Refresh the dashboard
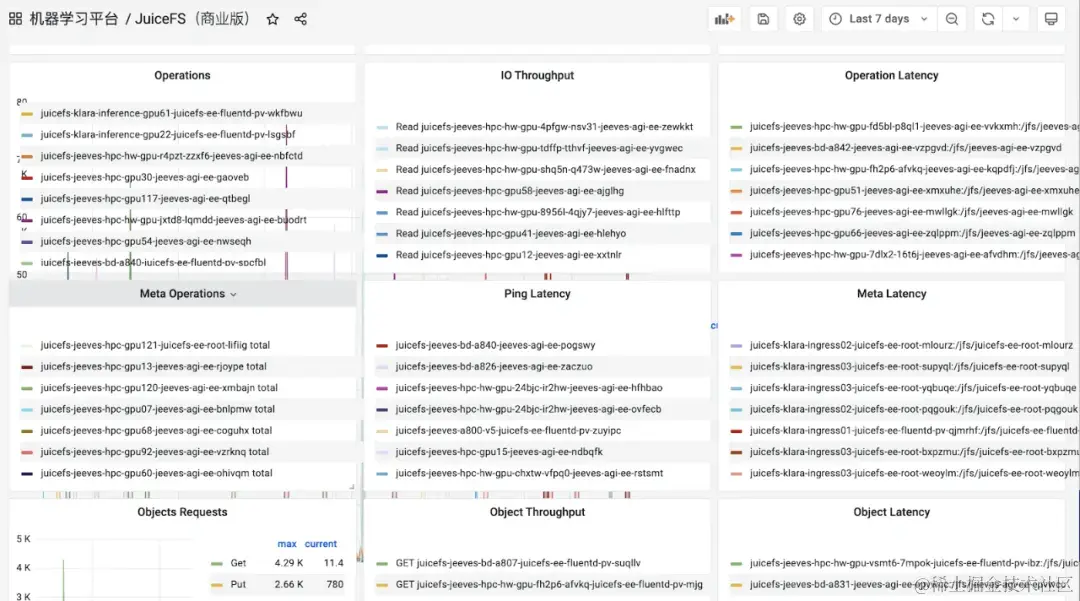Image resolution: width=1080 pixels, height=601 pixels. [x=988, y=19]
